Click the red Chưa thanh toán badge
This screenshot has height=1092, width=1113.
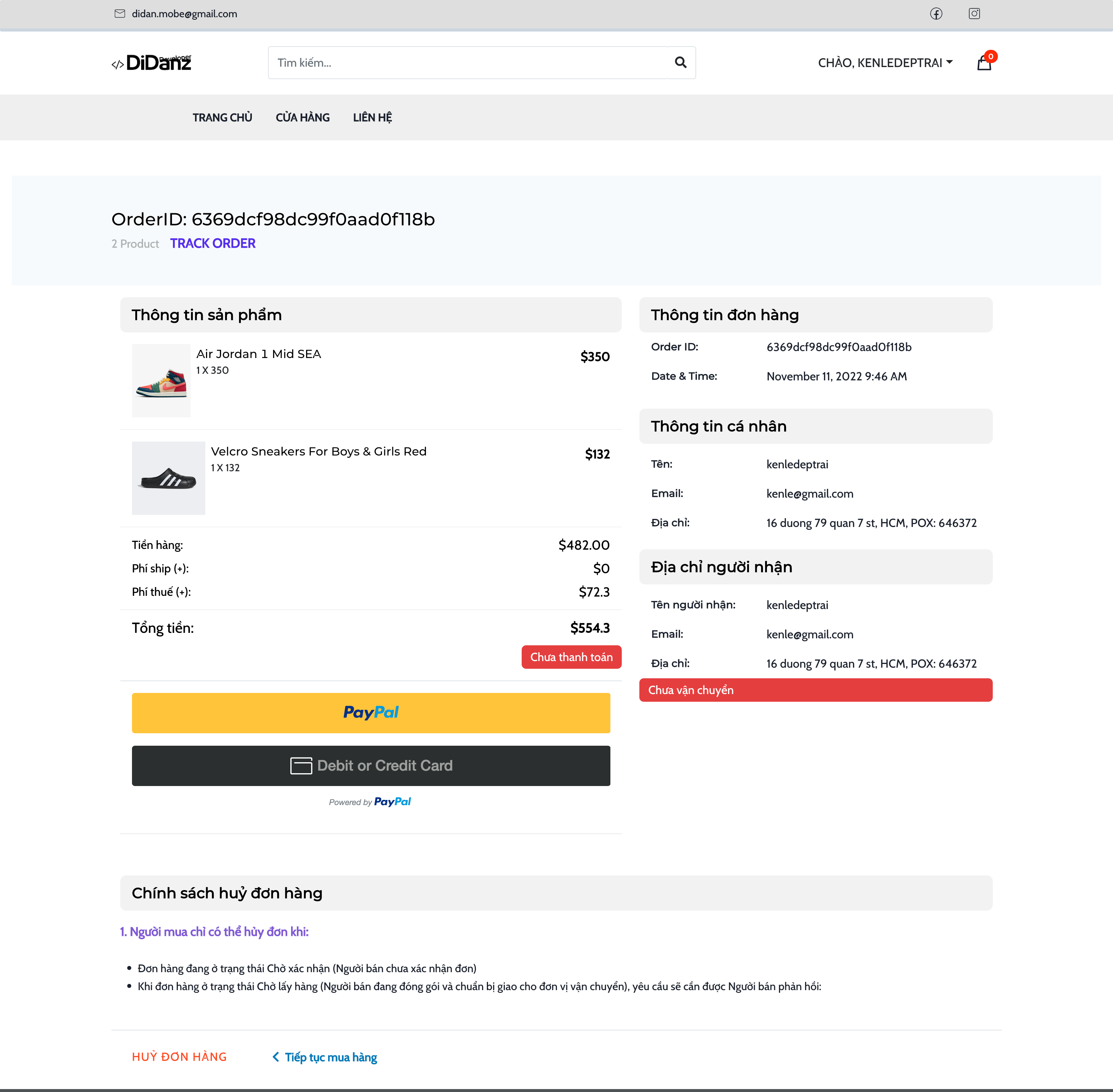click(571, 657)
